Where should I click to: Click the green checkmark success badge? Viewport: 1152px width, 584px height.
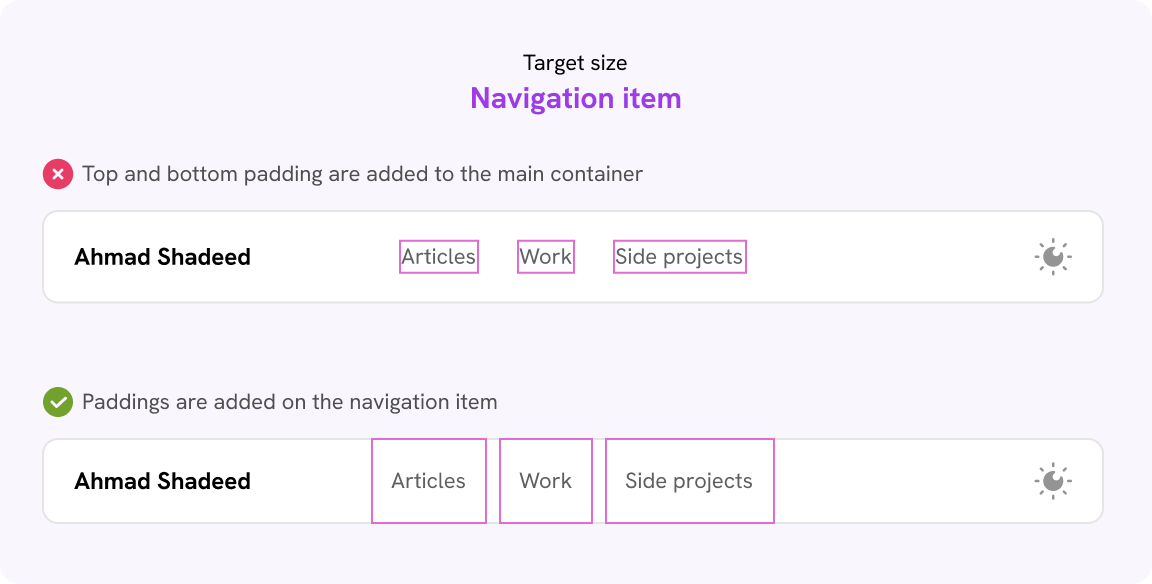pyautogui.click(x=57, y=402)
